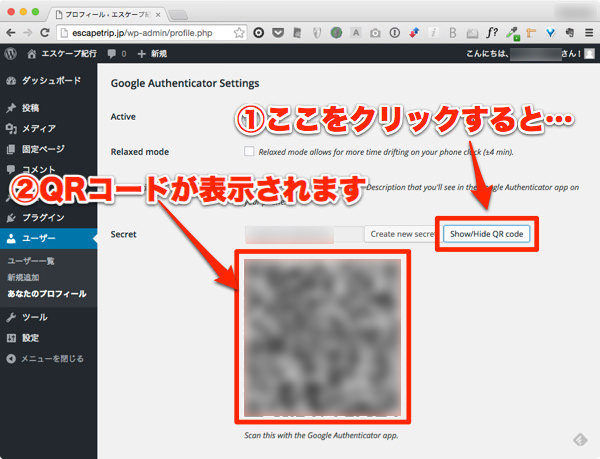Click the Active label text
This screenshot has height=459, width=600.
pyautogui.click(x=123, y=117)
